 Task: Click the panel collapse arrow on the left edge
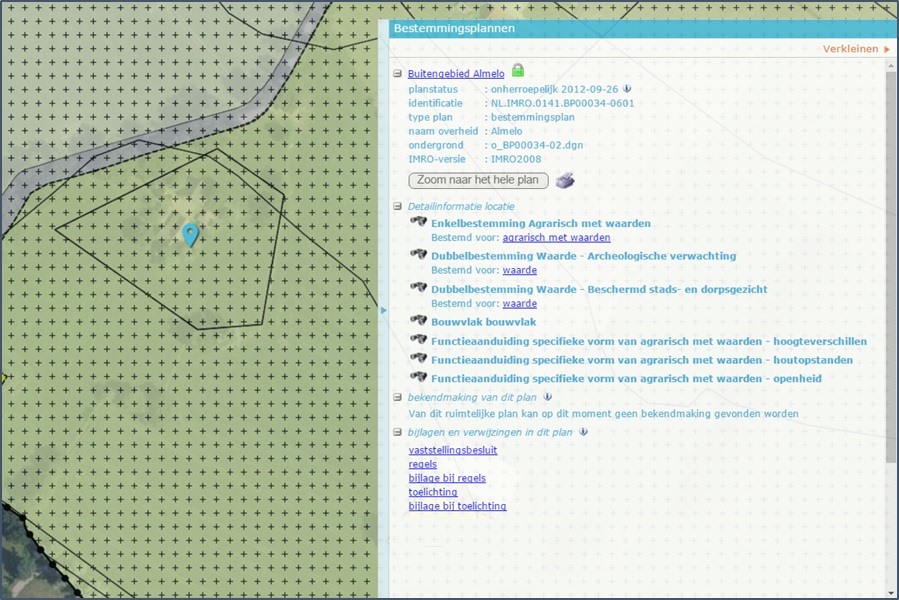[384, 310]
